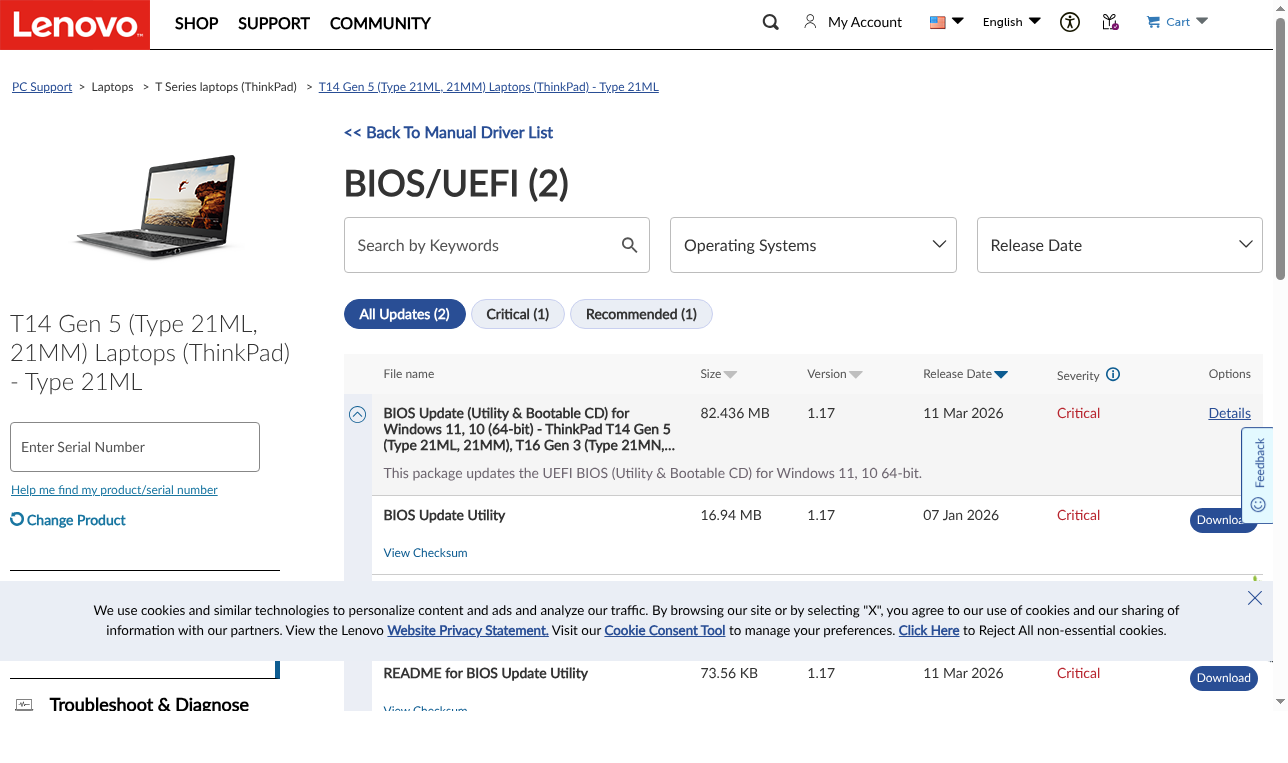
Task: Open the site search magnifier icon
Action: click(771, 22)
